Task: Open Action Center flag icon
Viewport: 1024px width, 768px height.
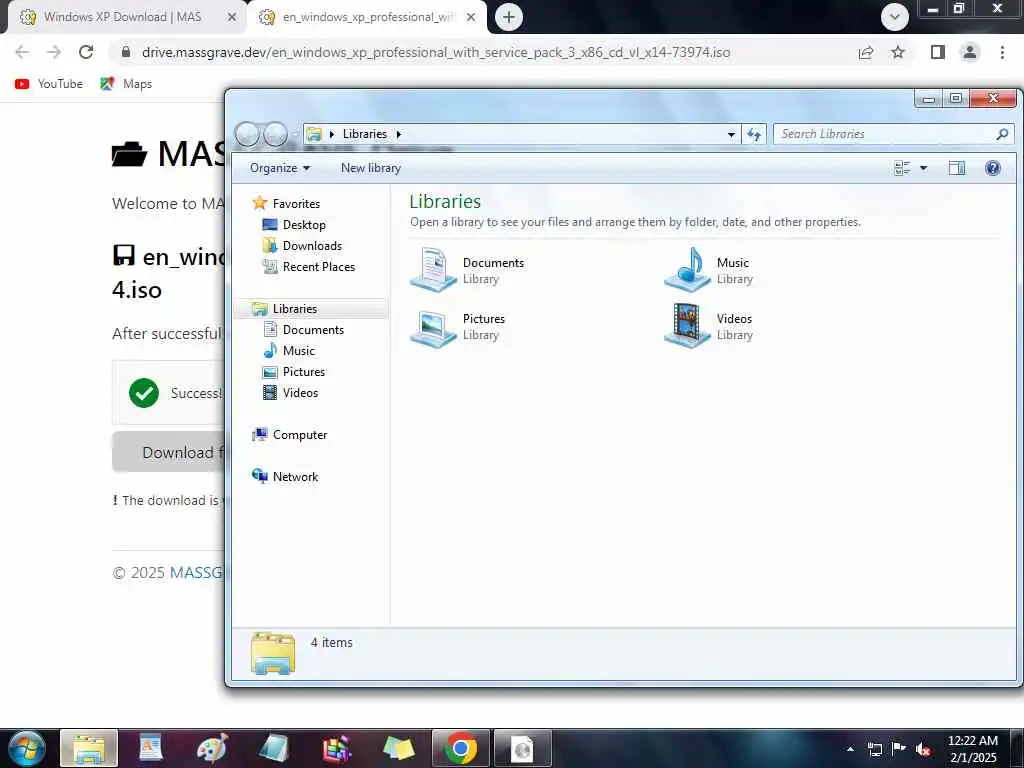Action: pyautogui.click(x=899, y=749)
